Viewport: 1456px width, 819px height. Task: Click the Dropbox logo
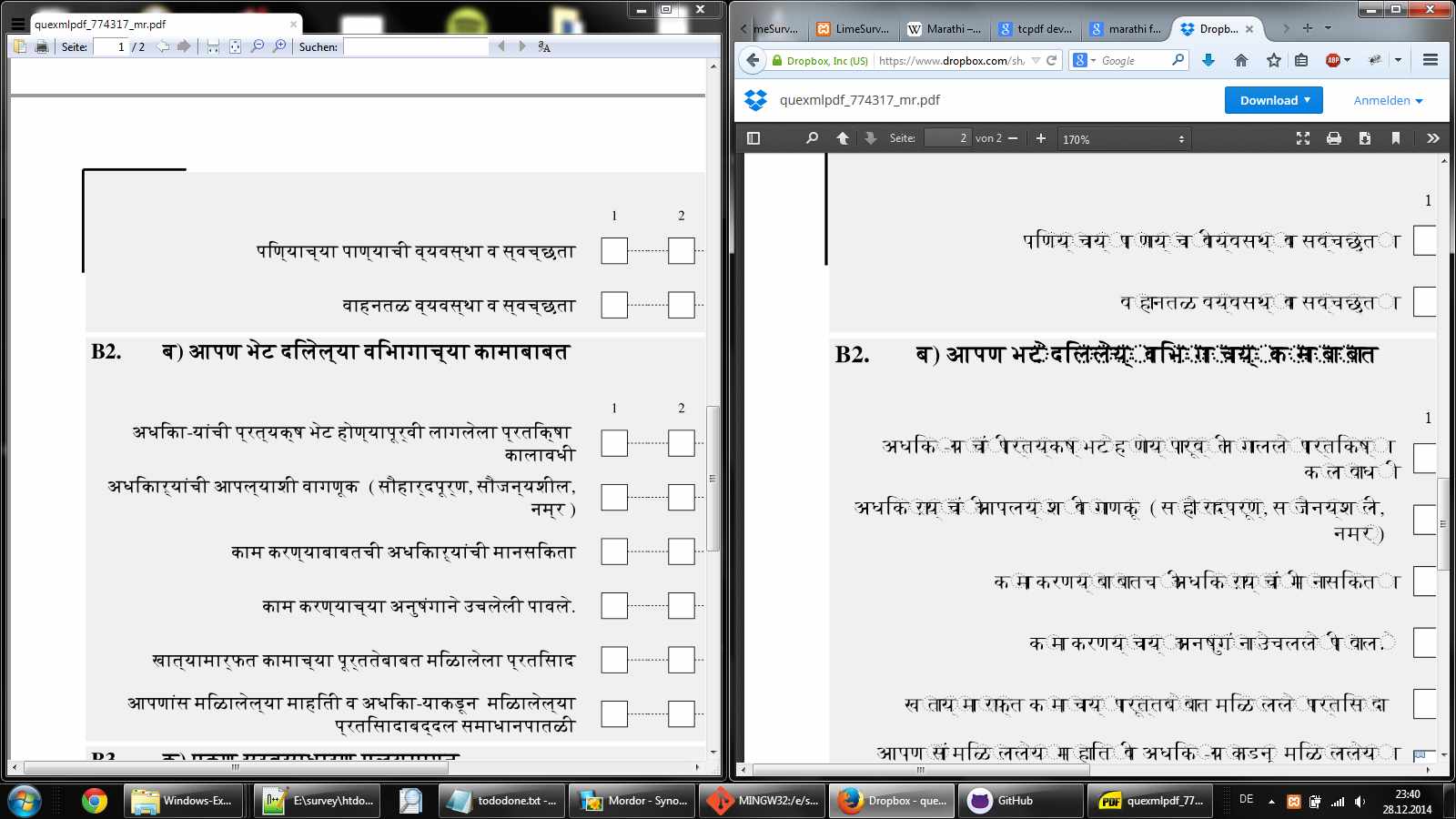pyautogui.click(x=755, y=100)
